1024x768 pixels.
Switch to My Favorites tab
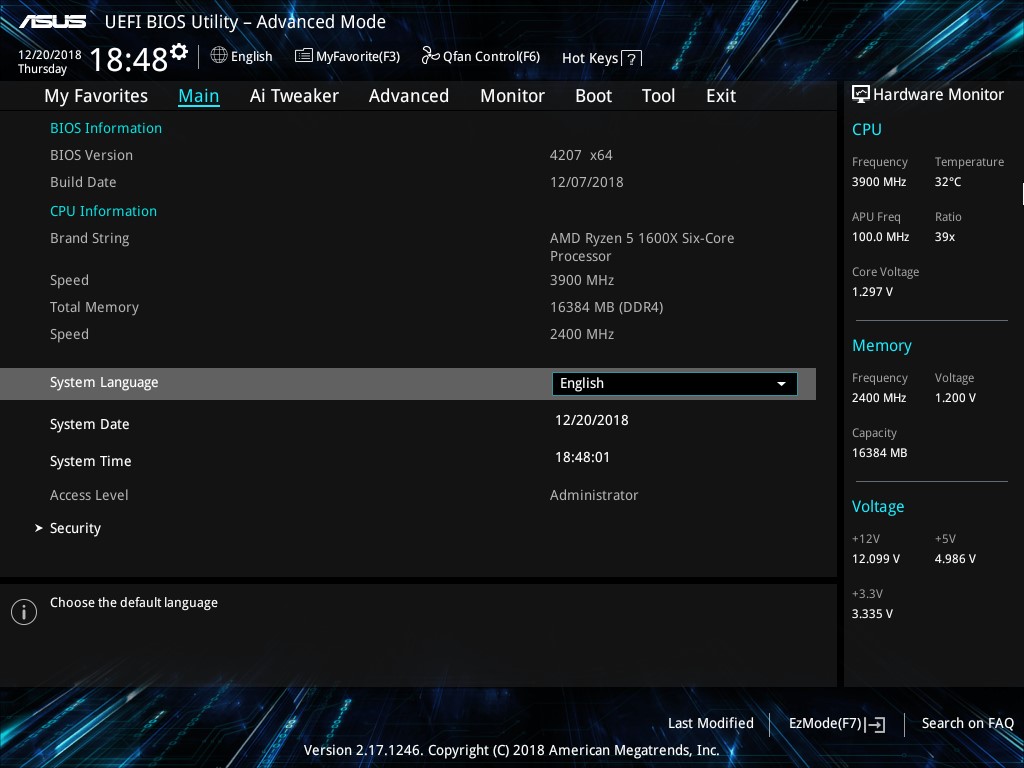(x=96, y=96)
